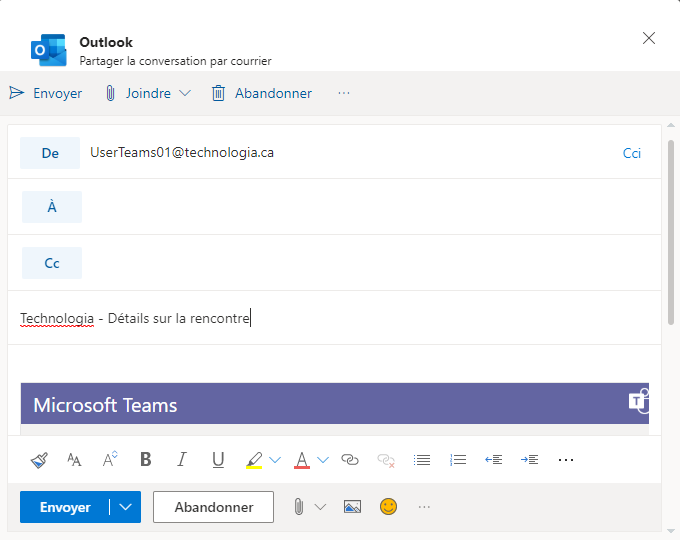680x540 pixels.
Task: Click the Joindre paperclip icon in top toolbar
Action: coord(110,93)
